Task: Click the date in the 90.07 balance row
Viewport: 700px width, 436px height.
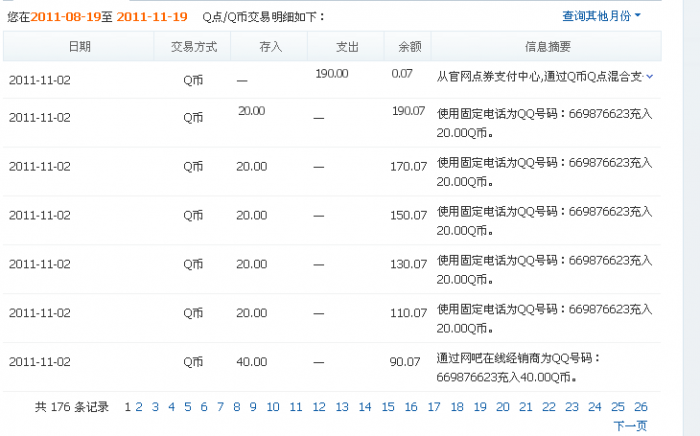Action: (x=40, y=361)
